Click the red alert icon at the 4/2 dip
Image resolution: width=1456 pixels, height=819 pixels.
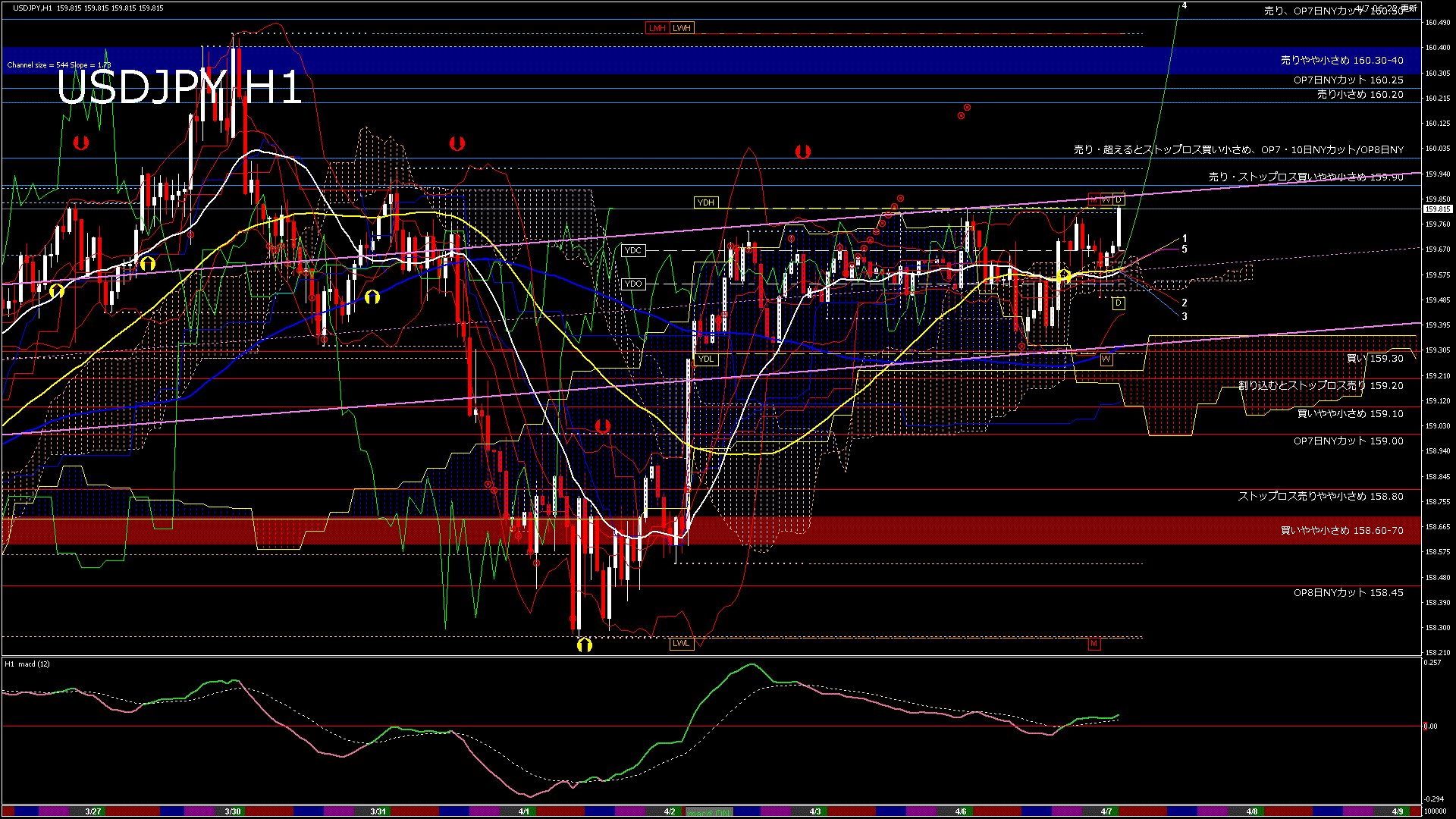(x=603, y=428)
